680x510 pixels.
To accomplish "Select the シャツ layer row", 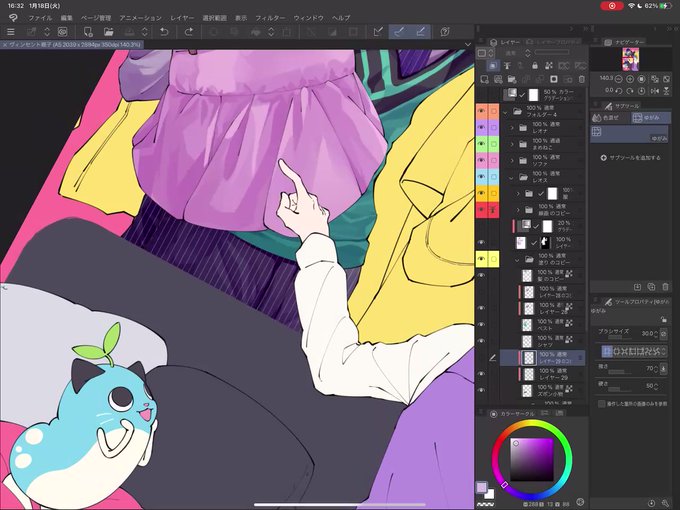I will [x=542, y=341].
